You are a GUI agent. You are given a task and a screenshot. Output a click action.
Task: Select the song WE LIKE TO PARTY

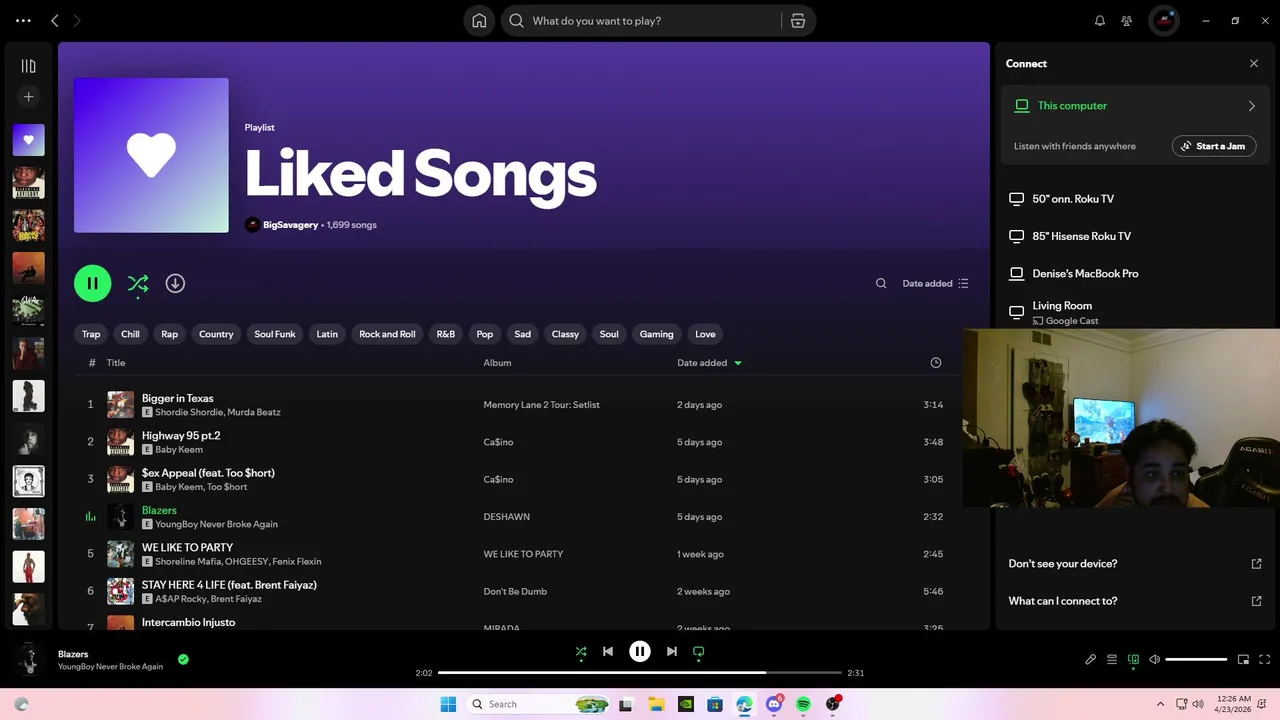point(187,547)
